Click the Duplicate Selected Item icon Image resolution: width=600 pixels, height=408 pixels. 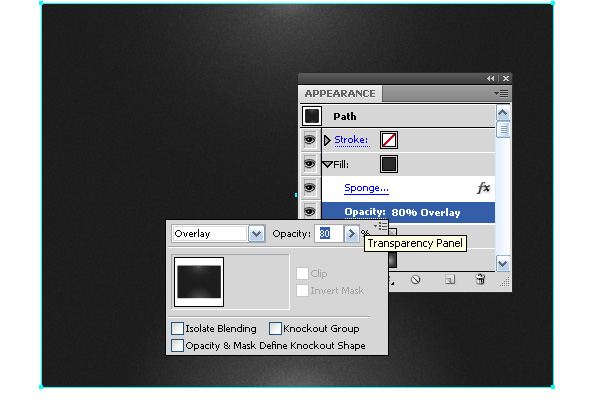pyautogui.click(x=450, y=280)
